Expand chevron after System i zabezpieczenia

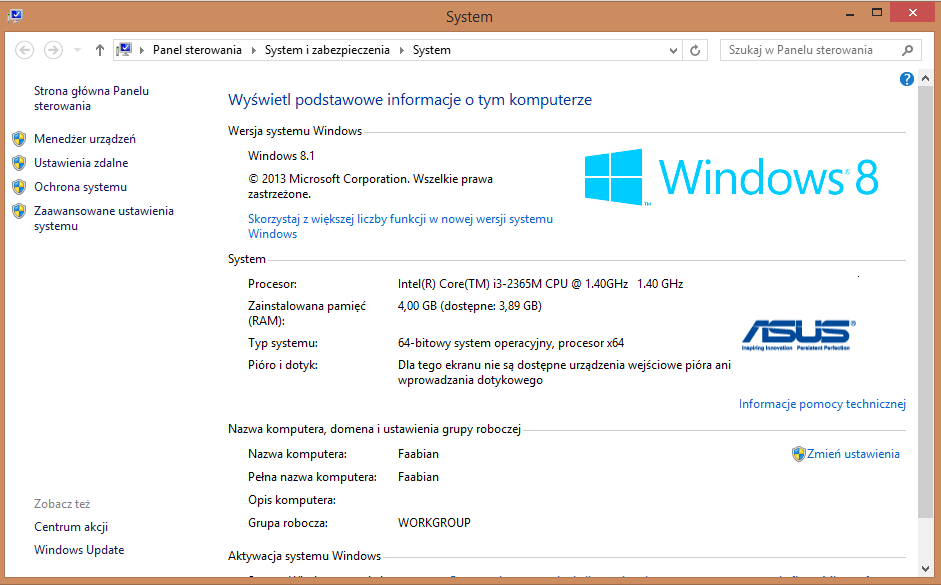click(x=401, y=50)
